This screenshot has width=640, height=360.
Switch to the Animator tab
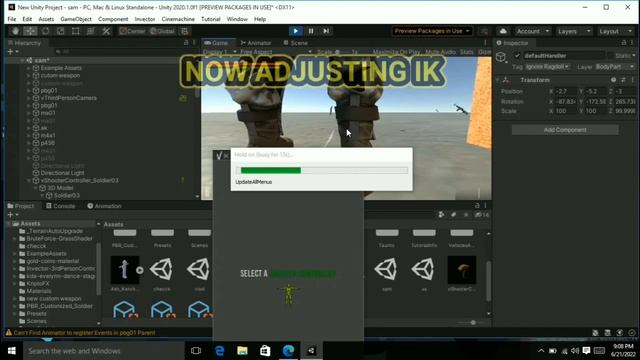[256, 43]
